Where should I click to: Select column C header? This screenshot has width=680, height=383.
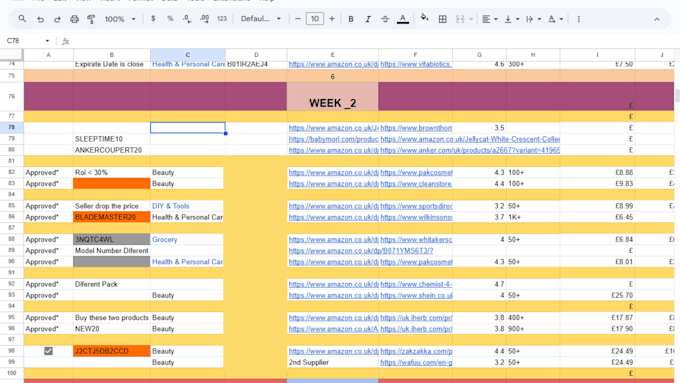pyautogui.click(x=188, y=55)
